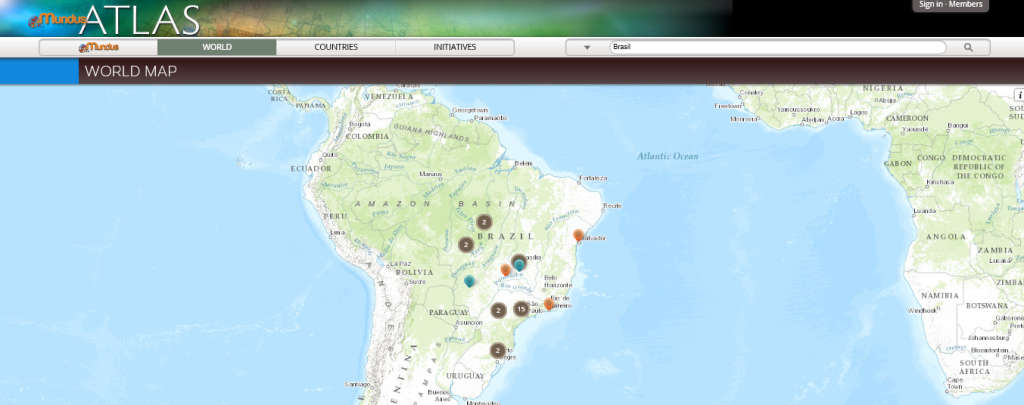Click the 'GABON' country label
Viewport: 1024px width, 405px height.
(x=898, y=164)
